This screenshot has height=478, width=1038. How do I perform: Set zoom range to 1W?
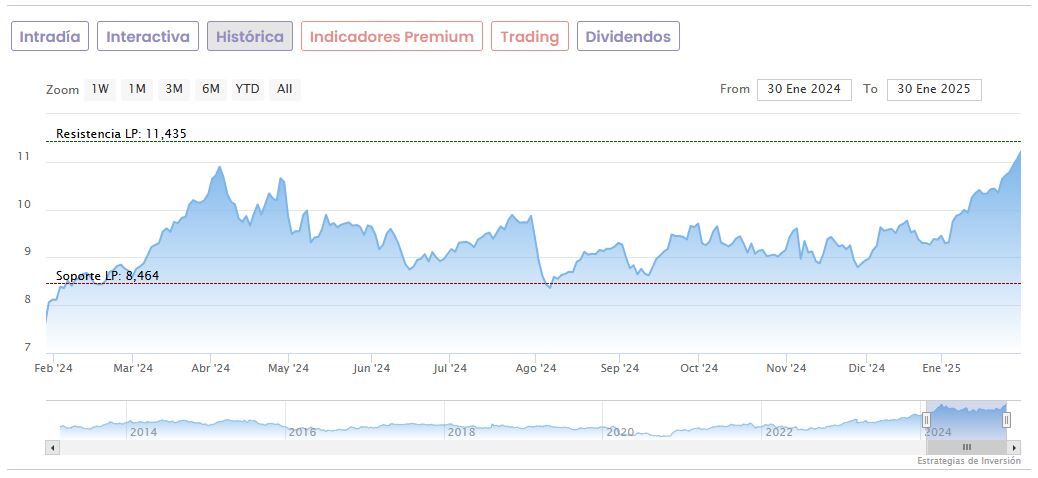[x=100, y=89]
